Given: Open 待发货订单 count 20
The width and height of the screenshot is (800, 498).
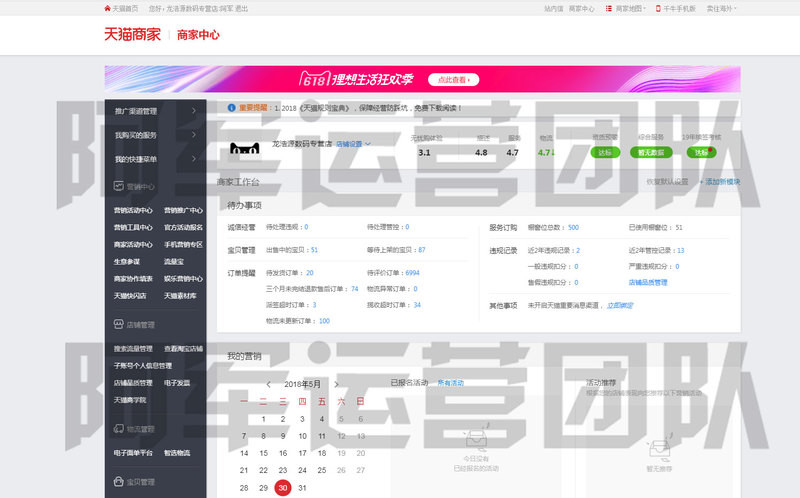Looking at the screenshot, I should 310,273.
